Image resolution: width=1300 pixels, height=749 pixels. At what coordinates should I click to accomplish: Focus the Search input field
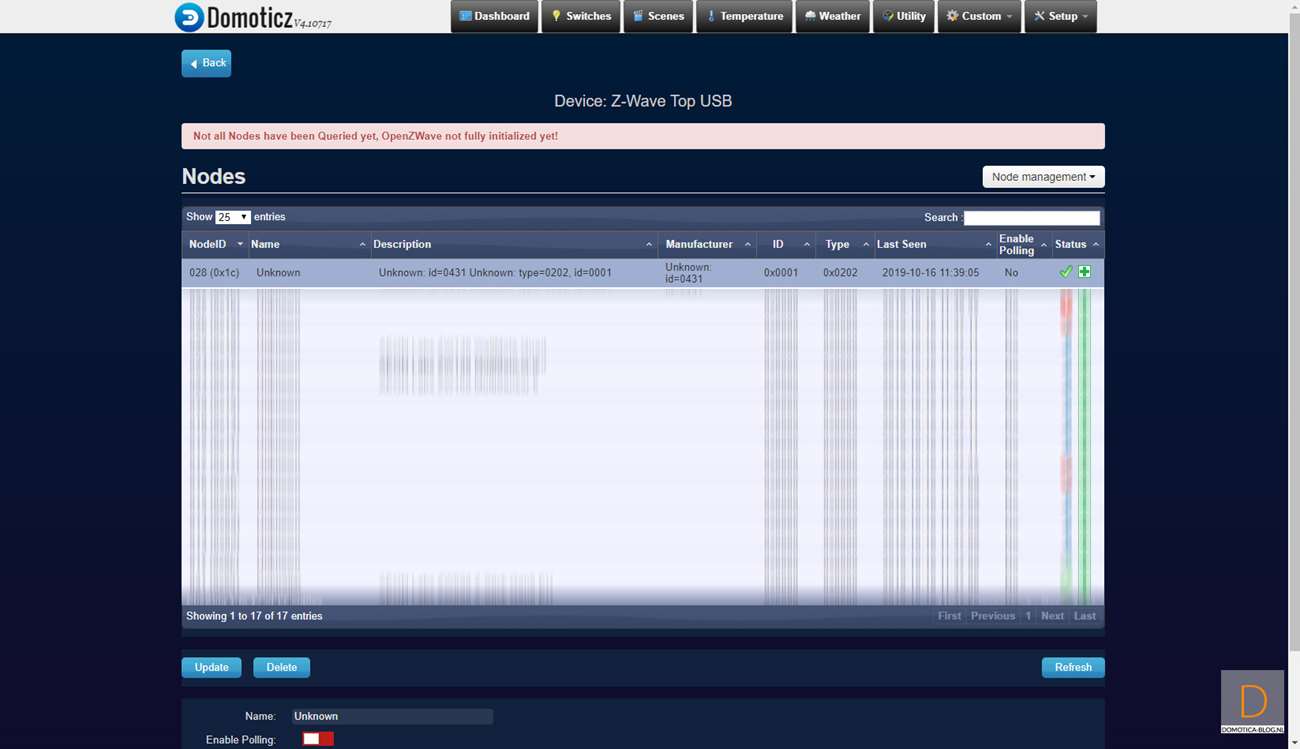coord(1031,218)
